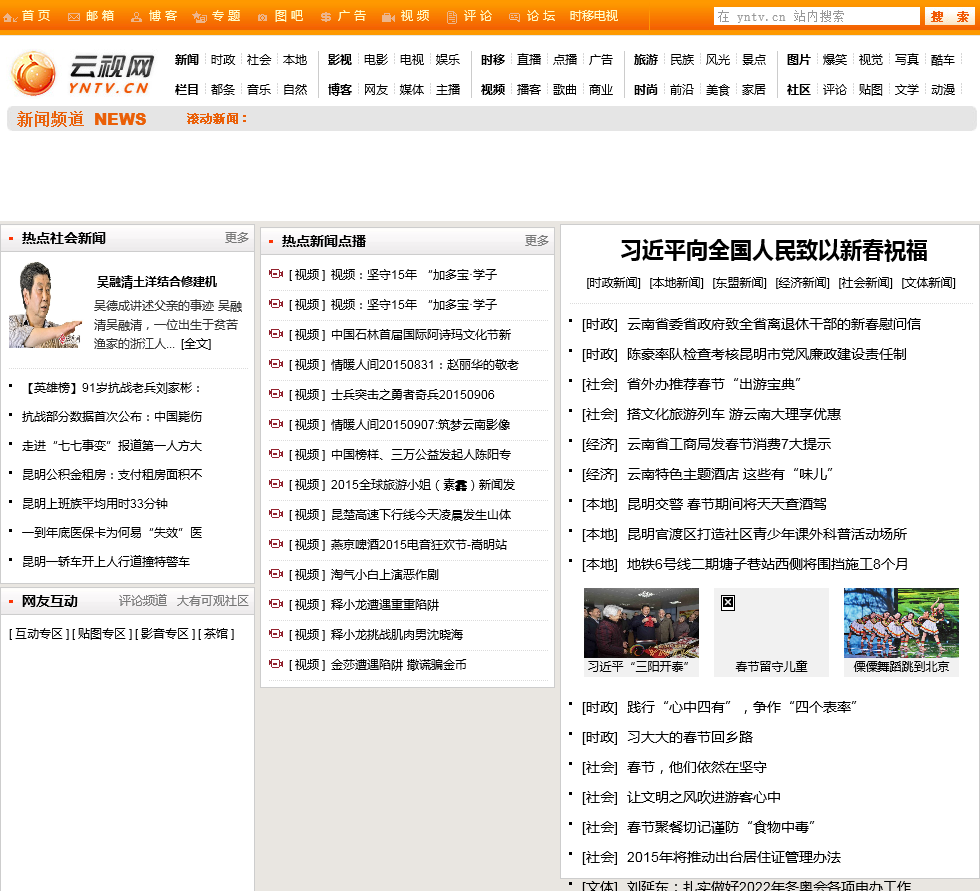This screenshot has height=891, width=980.
Task: Open the [茶馆] link
Action: click(x=216, y=634)
